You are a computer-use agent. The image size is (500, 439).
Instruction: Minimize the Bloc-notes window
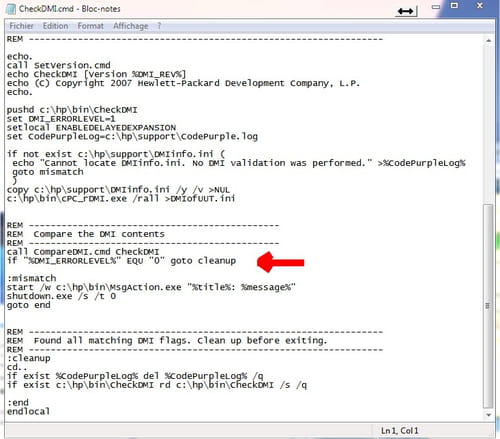pos(436,7)
